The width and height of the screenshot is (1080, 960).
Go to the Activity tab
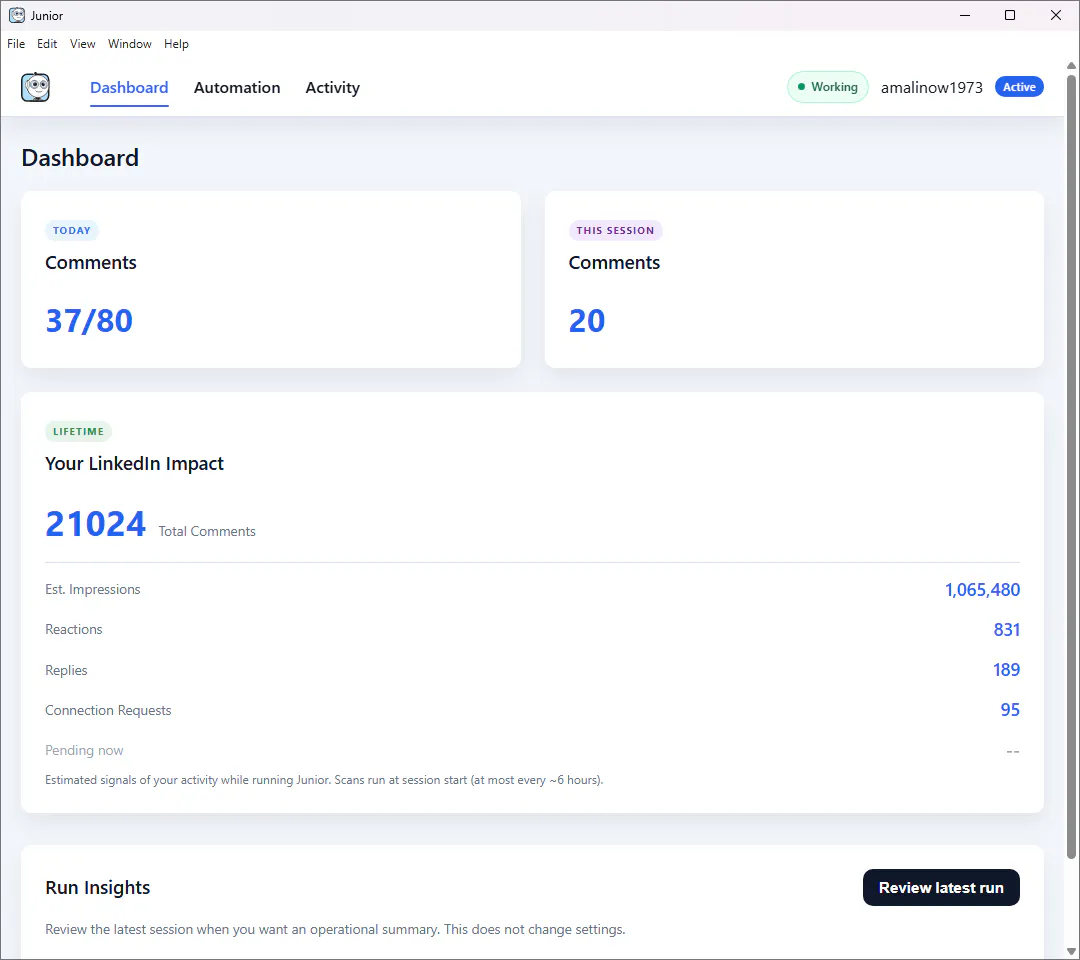point(333,87)
